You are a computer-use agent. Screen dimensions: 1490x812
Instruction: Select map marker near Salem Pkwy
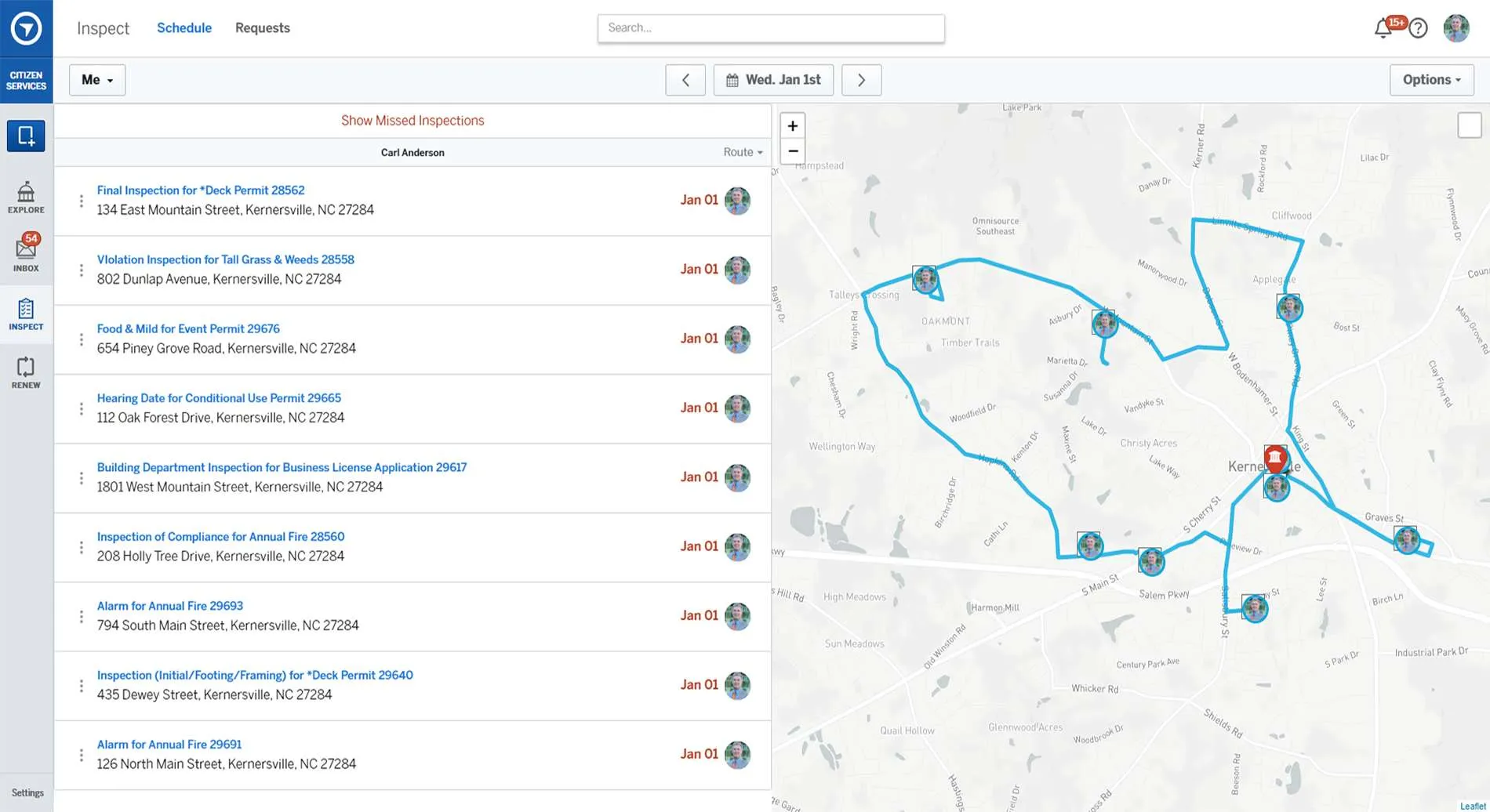pos(1151,561)
